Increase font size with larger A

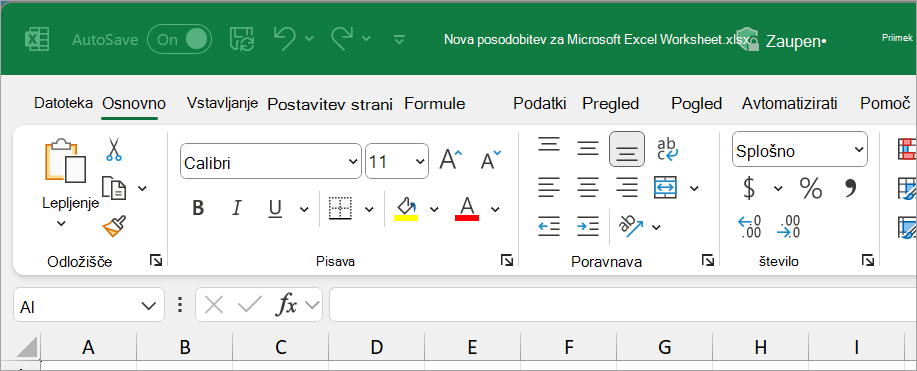pyautogui.click(x=450, y=160)
